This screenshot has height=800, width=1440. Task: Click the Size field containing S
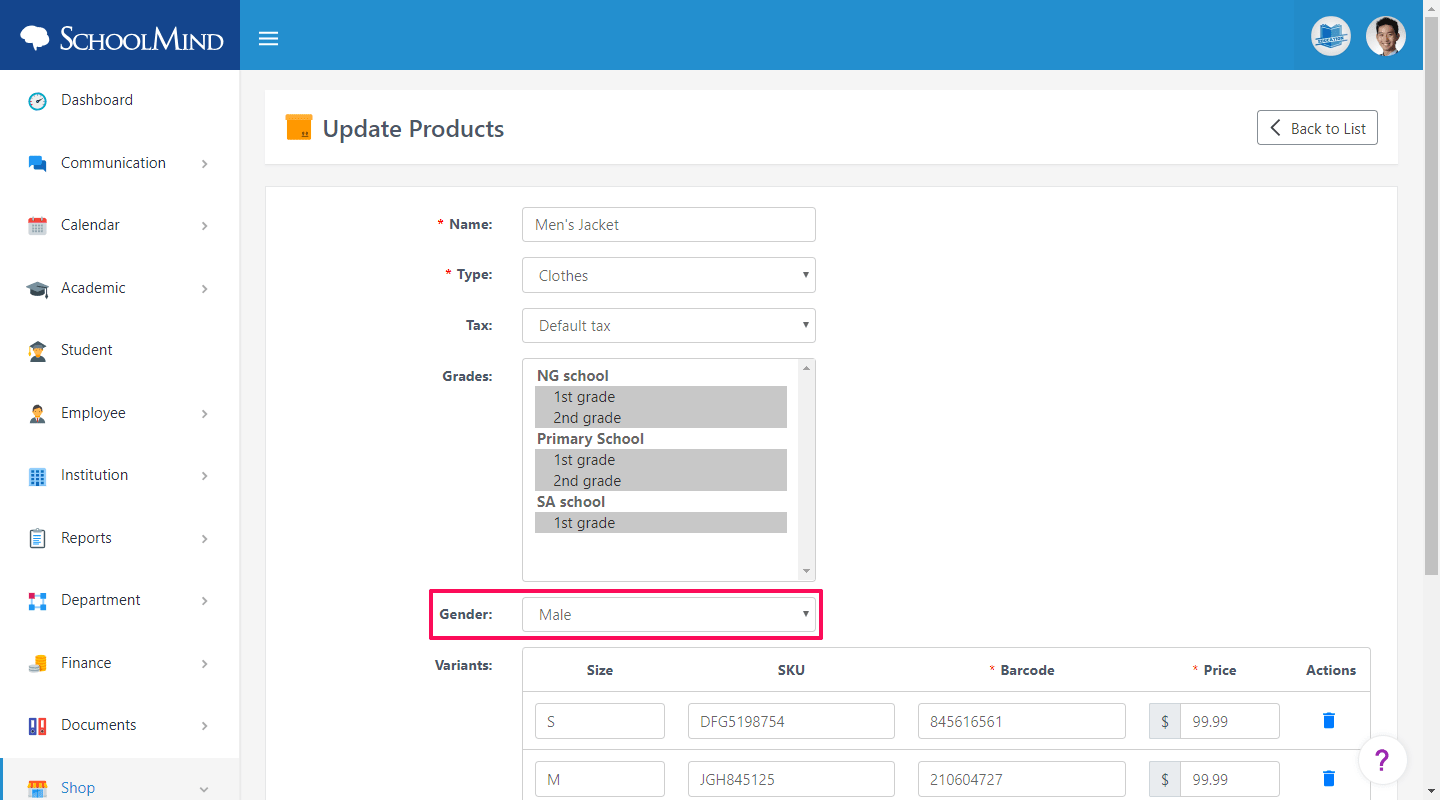[600, 721]
